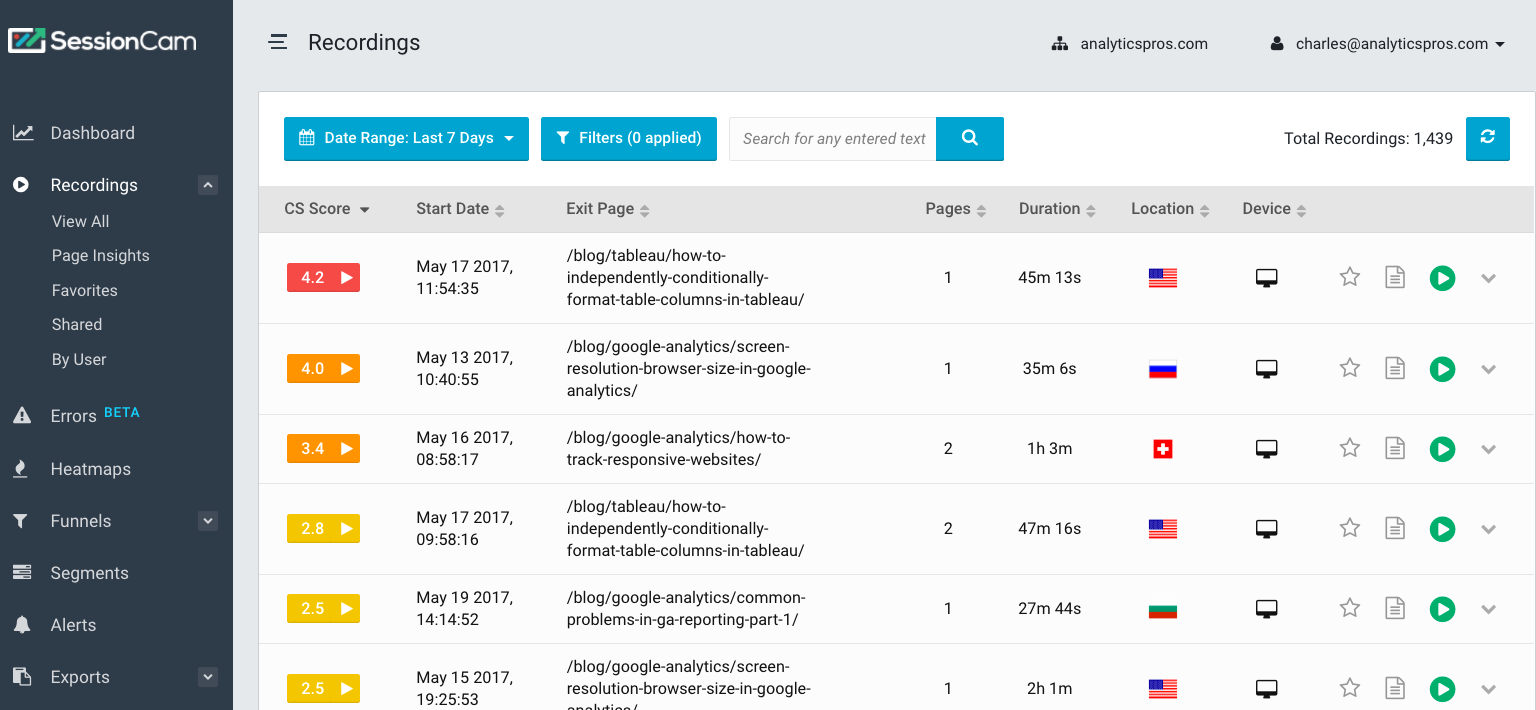Open the Alerts section
Image resolution: width=1536 pixels, height=710 pixels.
[x=75, y=624]
